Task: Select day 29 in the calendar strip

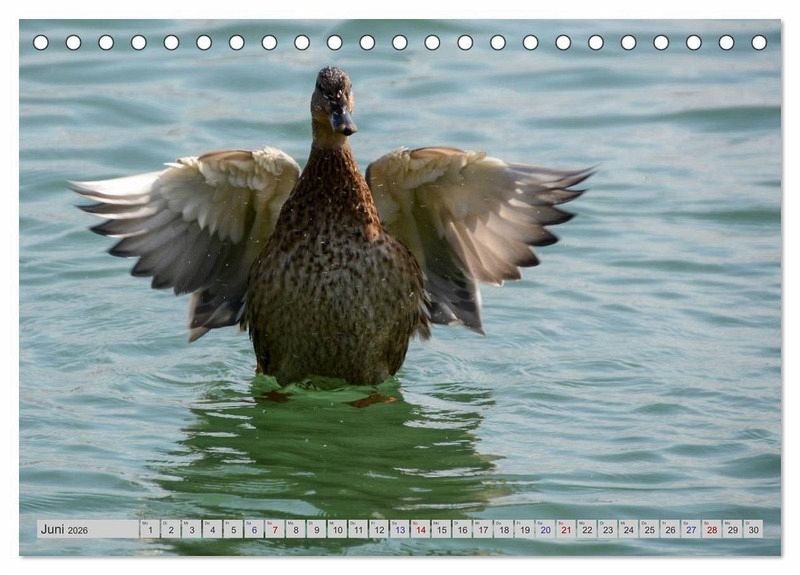Action: click(733, 529)
